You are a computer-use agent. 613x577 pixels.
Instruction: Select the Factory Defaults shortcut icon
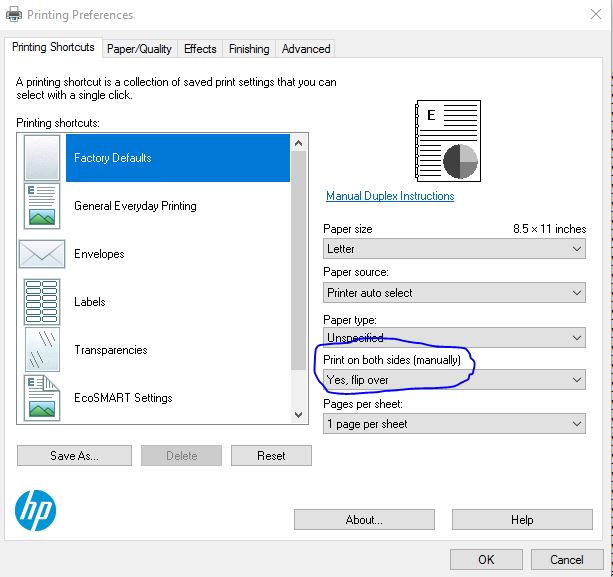[x=41, y=158]
